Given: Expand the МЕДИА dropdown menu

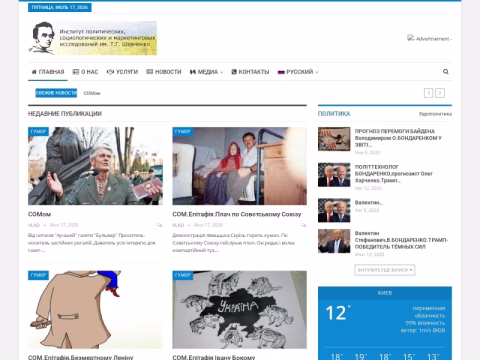Looking at the screenshot, I should coord(206,72).
